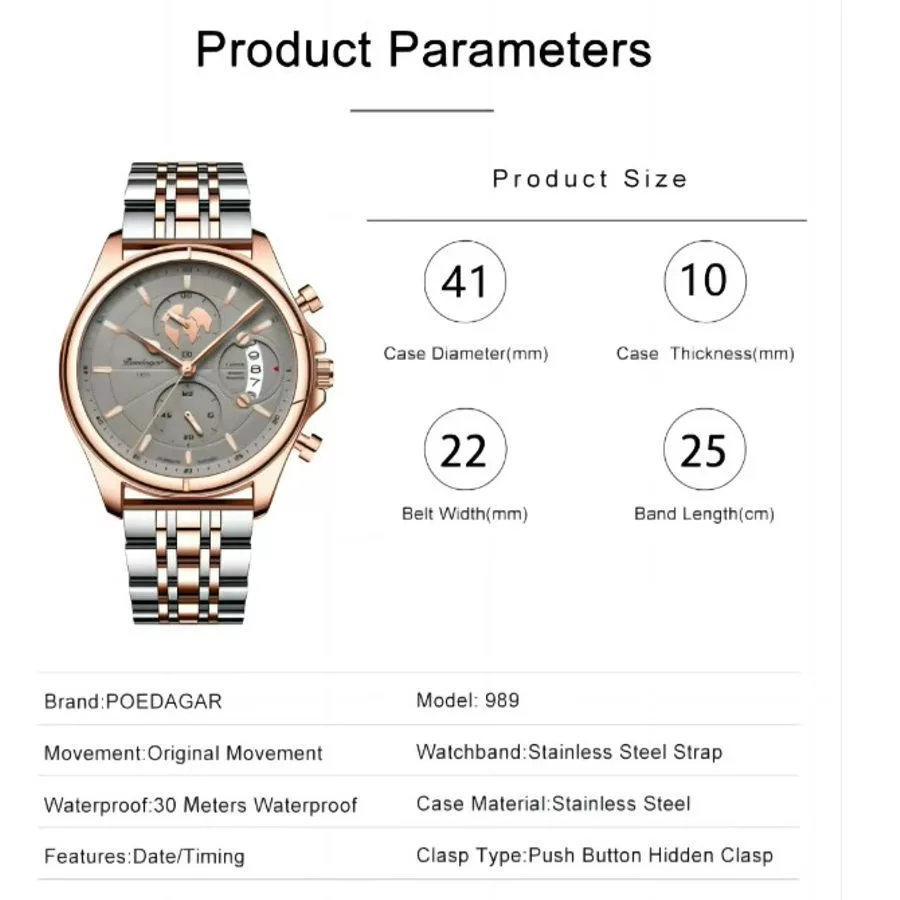
Task: Select the Brand:POEDAGAR text
Action: click(x=133, y=701)
